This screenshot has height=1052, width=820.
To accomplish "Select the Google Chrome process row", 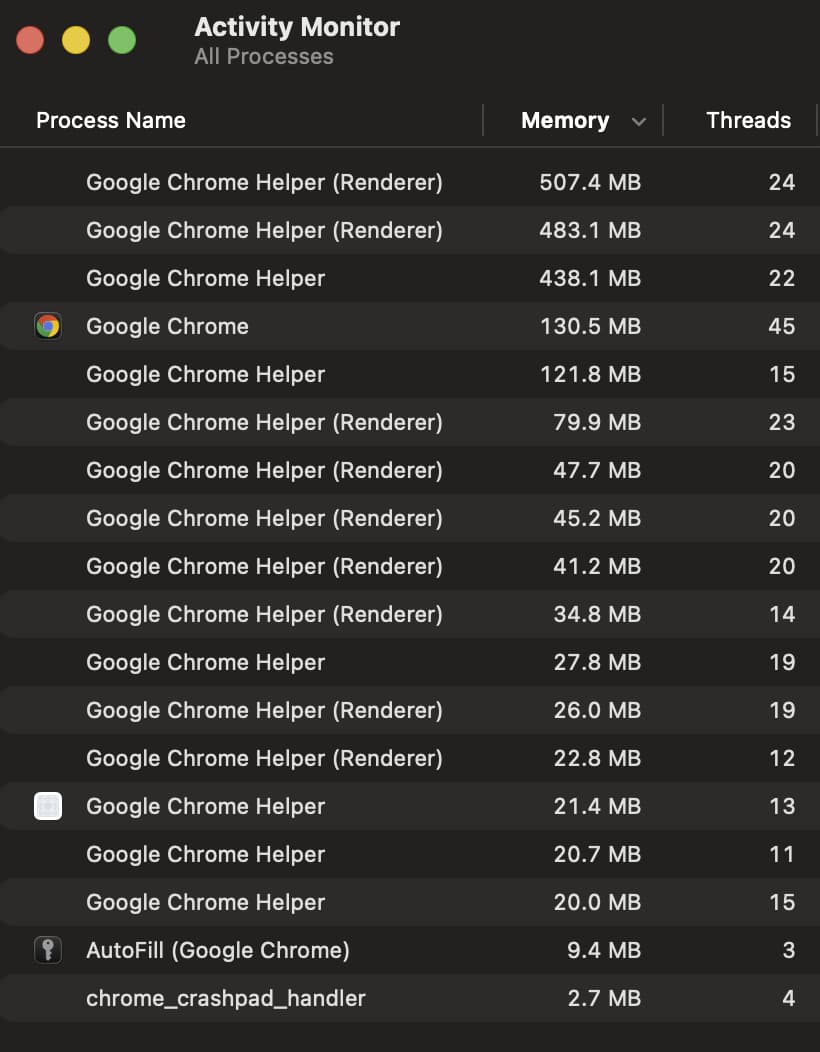I will 300,326.
